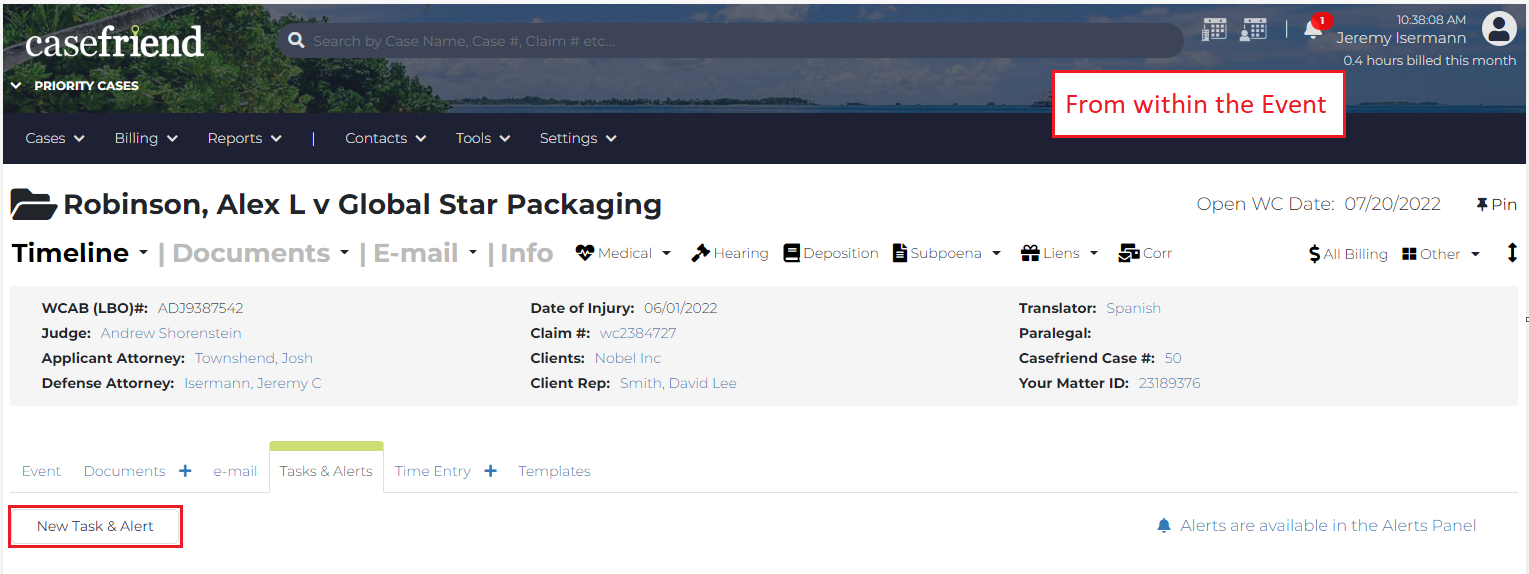Add a document with the Documents plus
This screenshot has width=1529, height=574.
coord(185,470)
